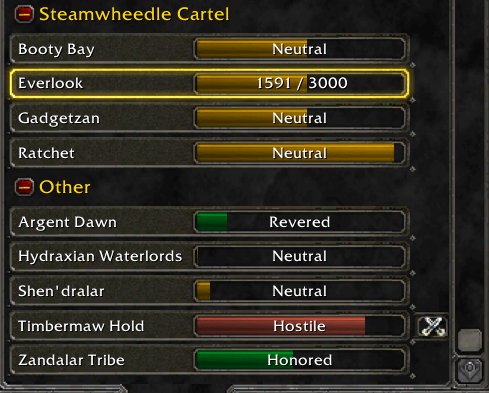Click the at-war crossed swords icon
Image resolution: width=489 pixels, height=393 pixels.
tap(432, 326)
